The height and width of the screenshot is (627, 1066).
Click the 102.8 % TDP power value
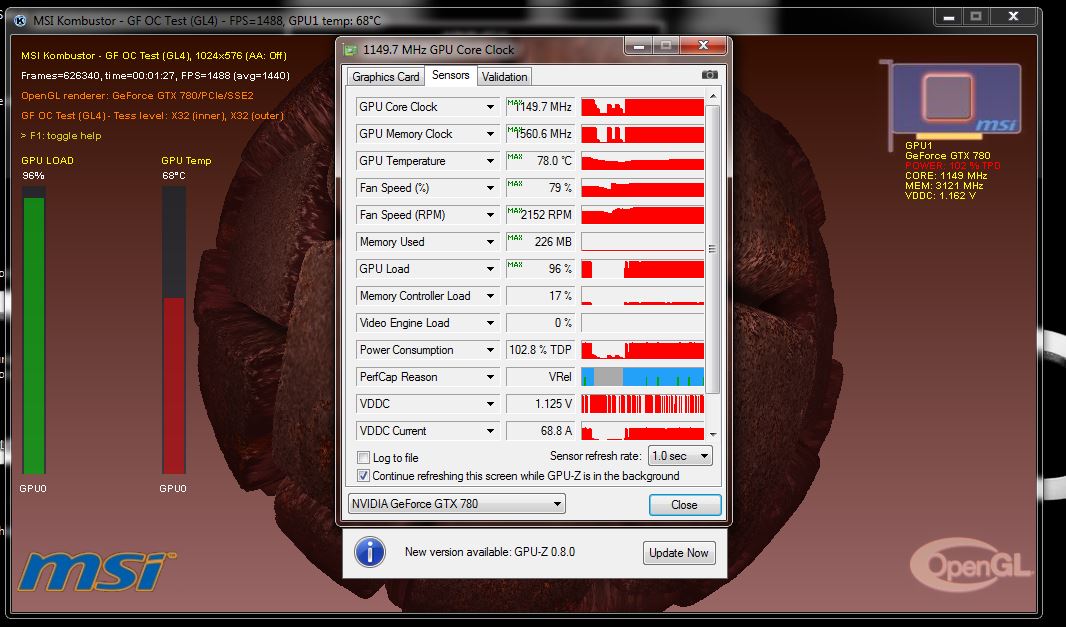coord(540,350)
